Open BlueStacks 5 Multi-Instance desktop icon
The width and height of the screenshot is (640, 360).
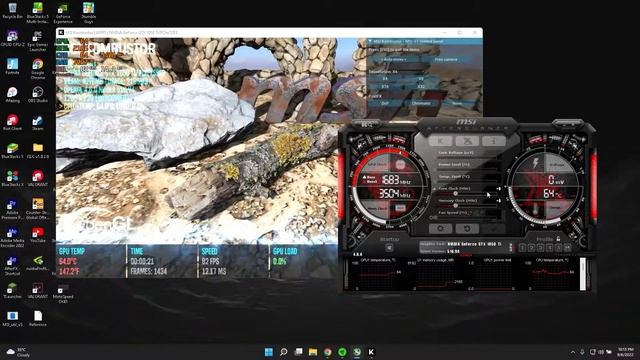pyautogui.click(x=38, y=13)
